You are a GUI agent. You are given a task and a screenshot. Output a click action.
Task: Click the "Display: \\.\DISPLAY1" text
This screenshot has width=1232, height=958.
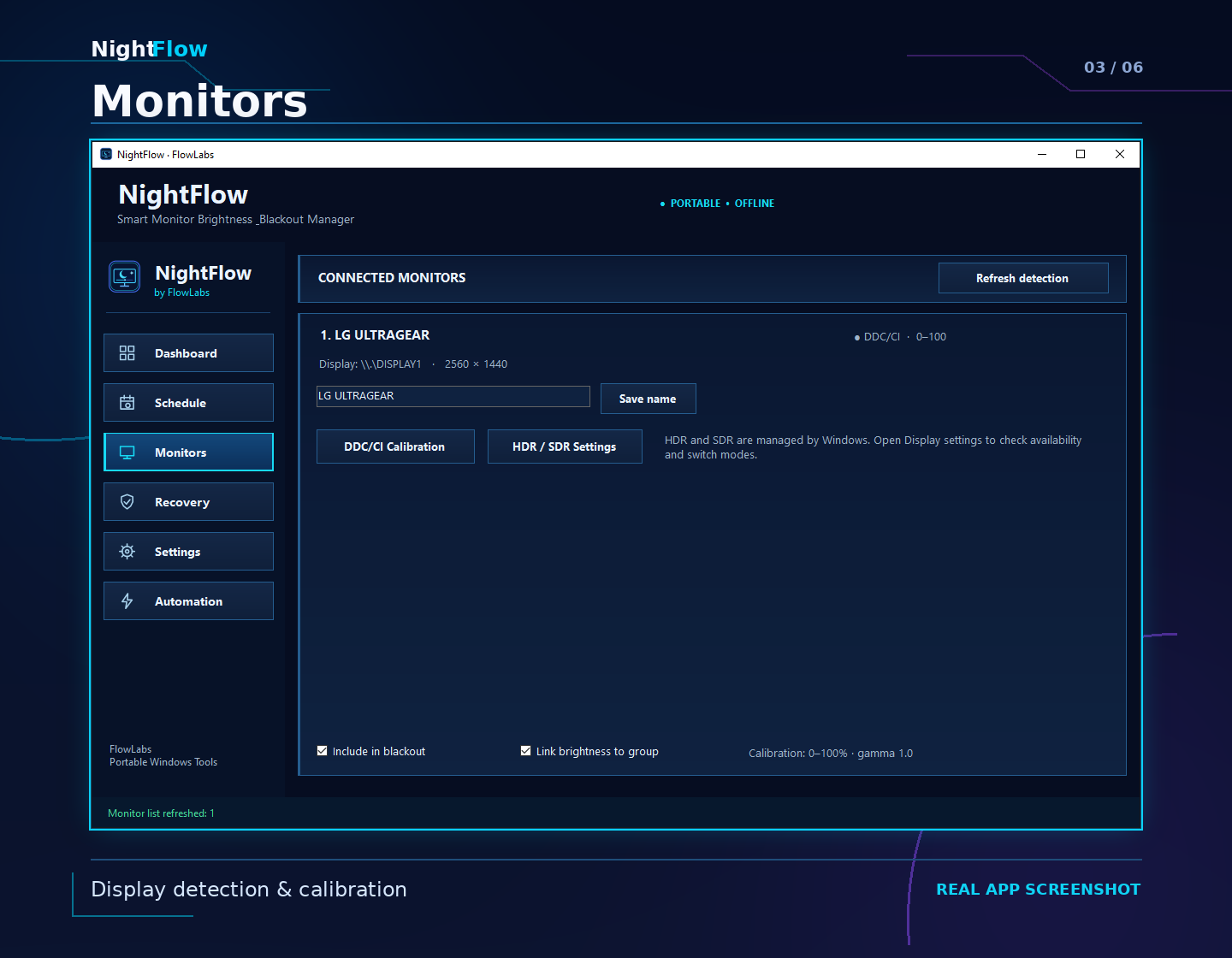[370, 364]
